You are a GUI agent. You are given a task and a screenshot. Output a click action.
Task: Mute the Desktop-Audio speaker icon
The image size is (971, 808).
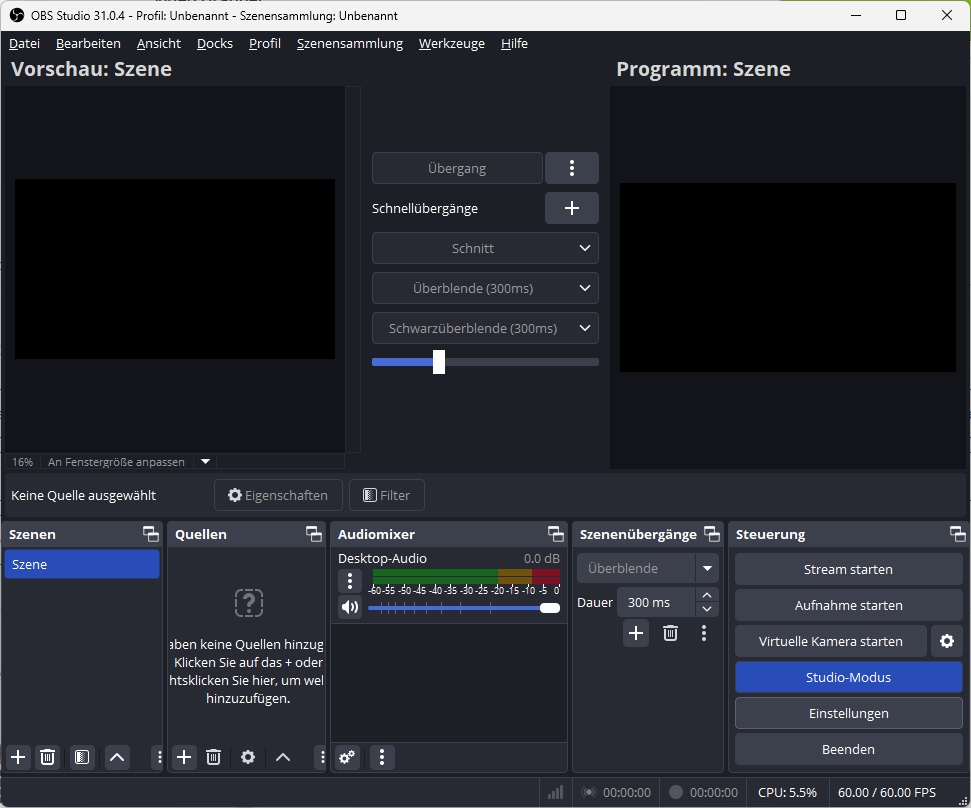coord(349,607)
